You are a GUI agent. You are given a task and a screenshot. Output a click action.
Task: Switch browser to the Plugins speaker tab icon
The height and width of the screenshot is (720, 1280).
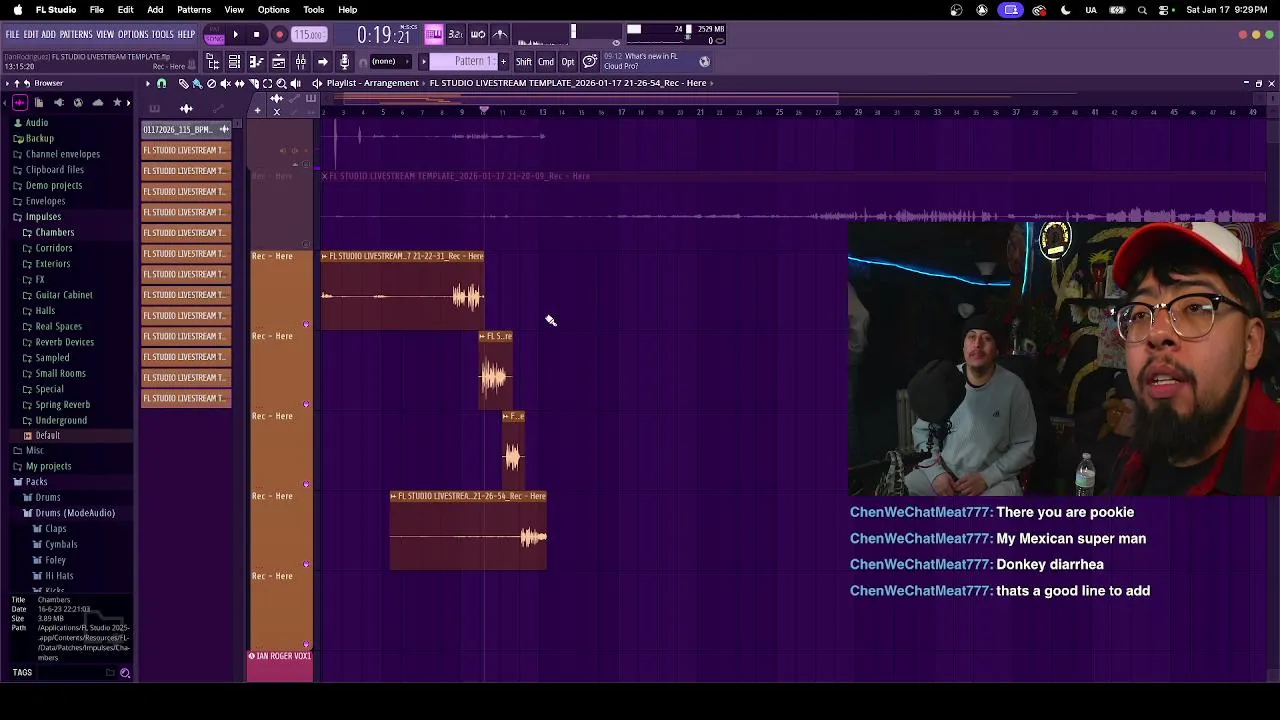pyautogui.click(x=58, y=103)
